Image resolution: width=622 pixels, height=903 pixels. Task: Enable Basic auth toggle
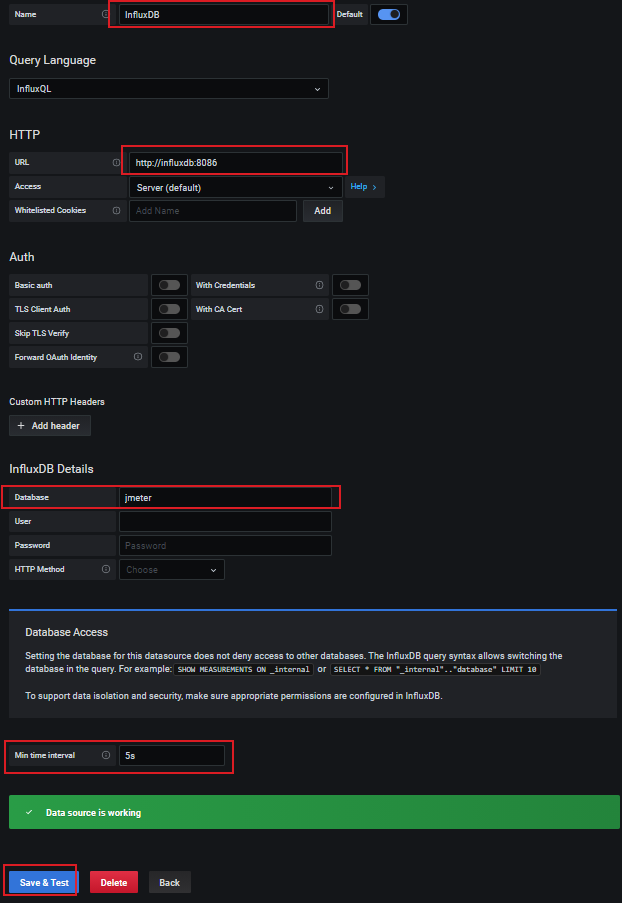pyautogui.click(x=169, y=285)
